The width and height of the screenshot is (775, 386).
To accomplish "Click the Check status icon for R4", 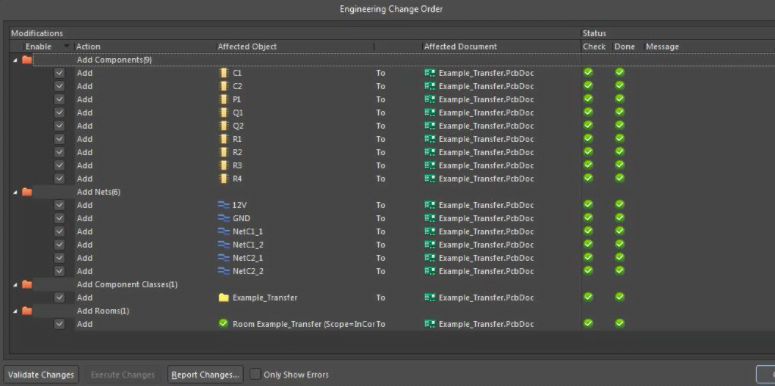I will [x=588, y=178].
